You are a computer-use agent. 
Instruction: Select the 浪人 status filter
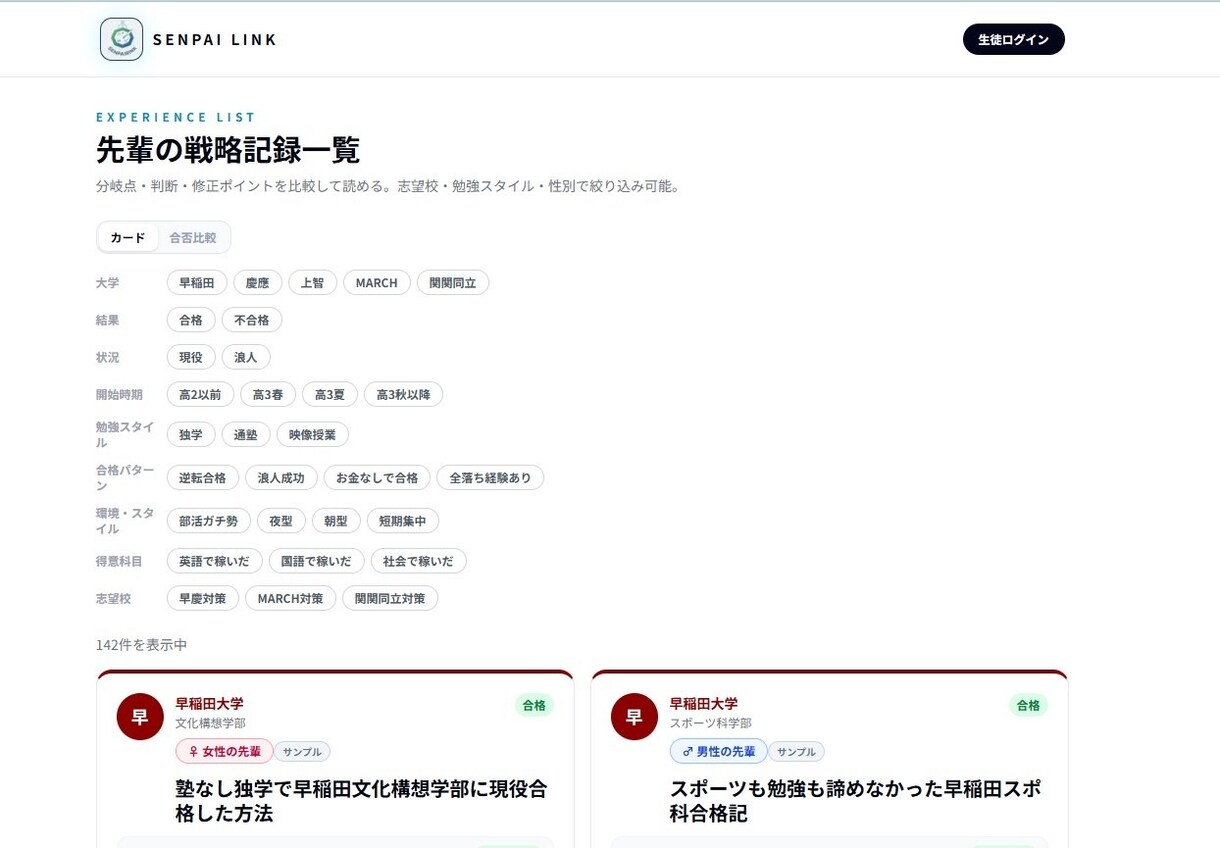pos(246,357)
